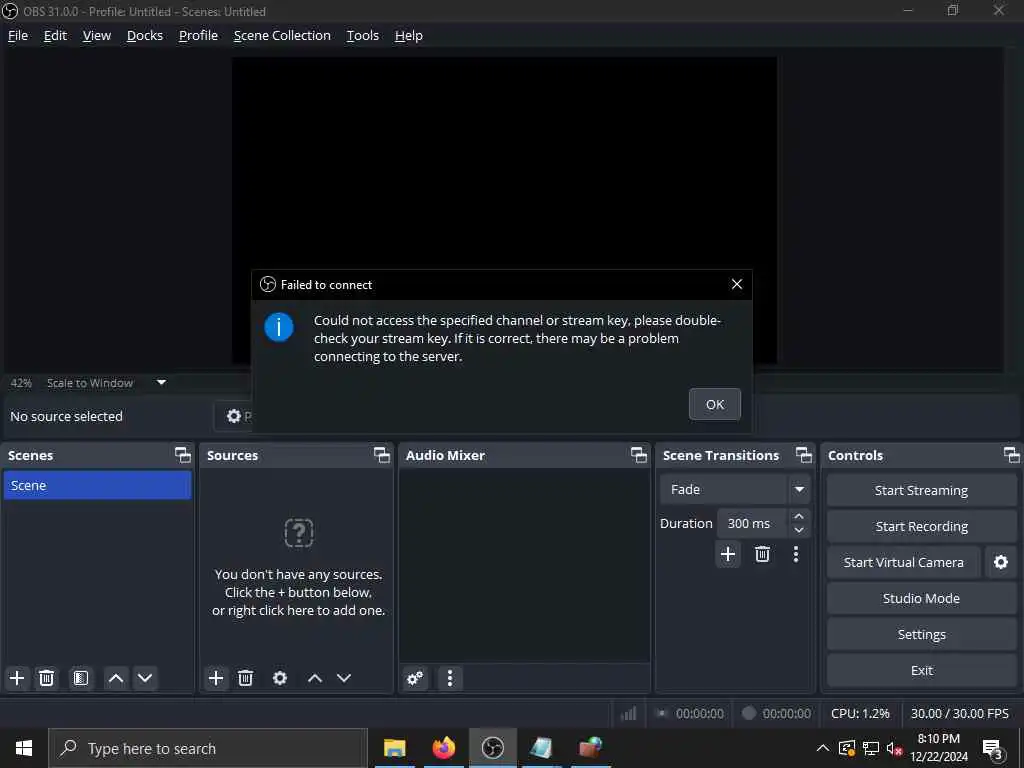1024x768 pixels.
Task: Click Start Recording button
Action: (x=921, y=526)
